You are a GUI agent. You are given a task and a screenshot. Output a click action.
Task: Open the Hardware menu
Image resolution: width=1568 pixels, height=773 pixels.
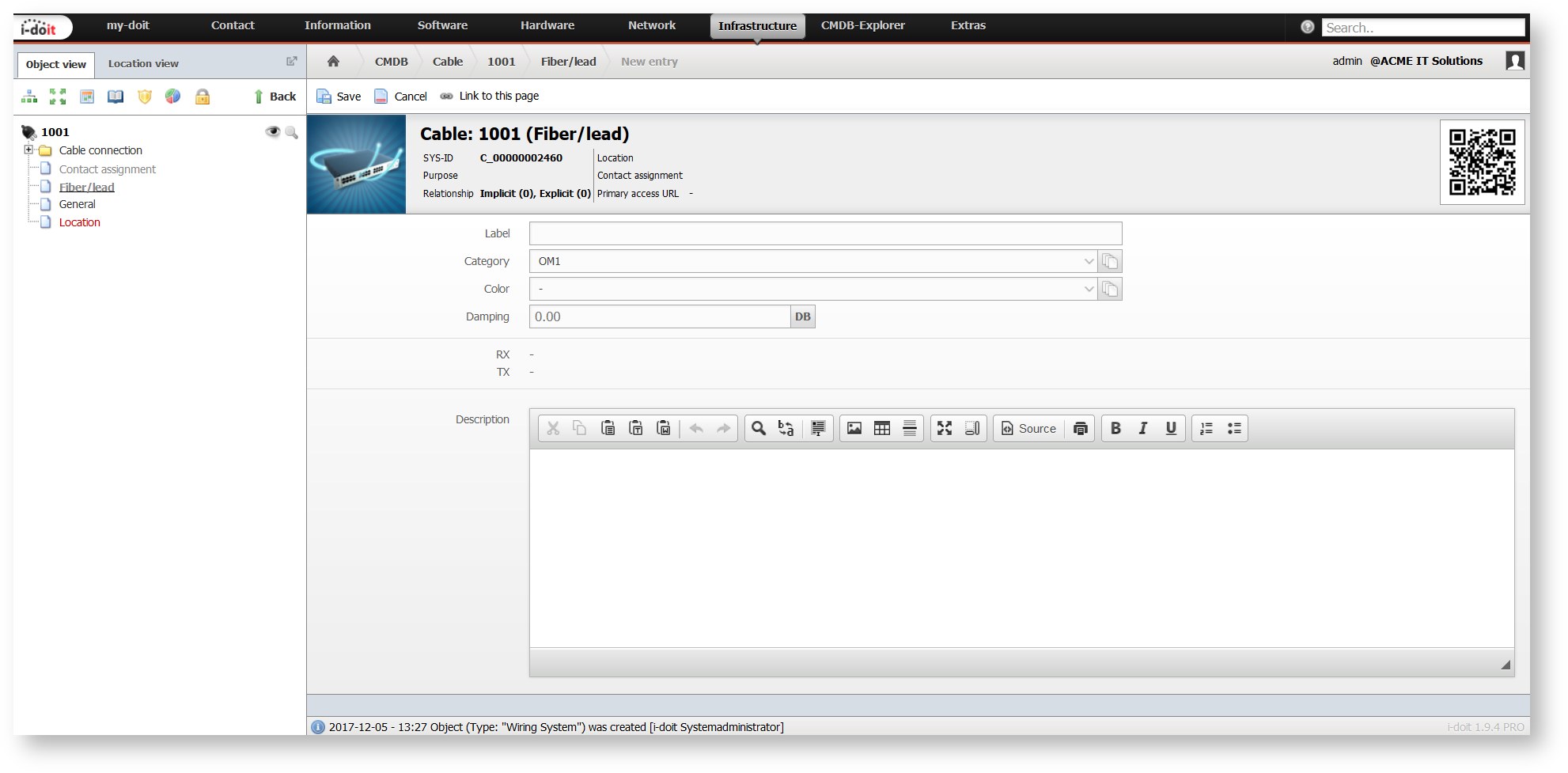point(547,25)
